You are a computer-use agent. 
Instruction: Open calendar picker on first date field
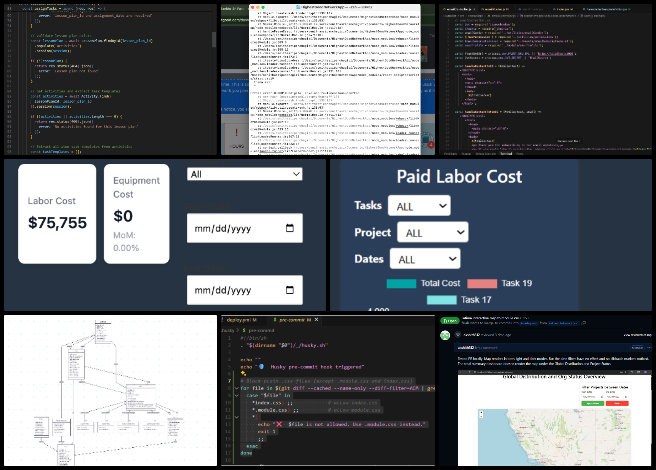pos(290,229)
